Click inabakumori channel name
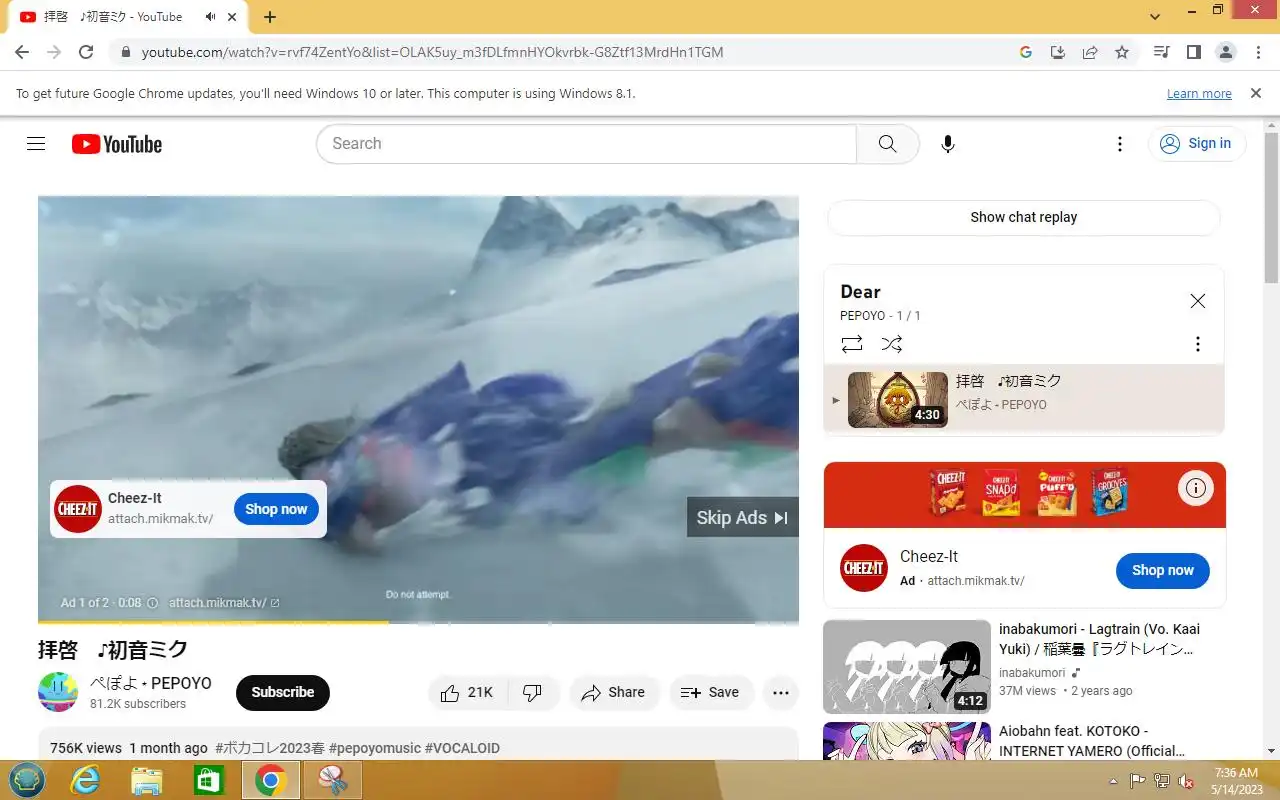Viewport: 1280px width, 800px height. pos(1032,673)
